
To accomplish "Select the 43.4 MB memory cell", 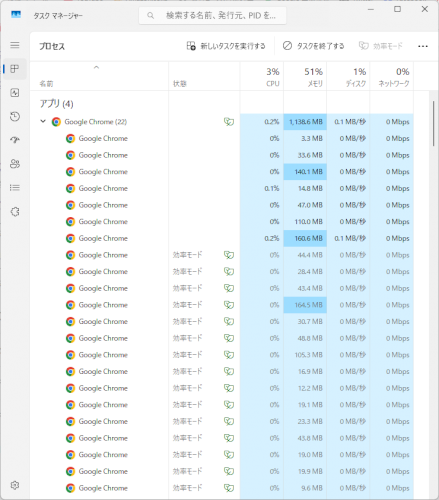I will (305, 288).
